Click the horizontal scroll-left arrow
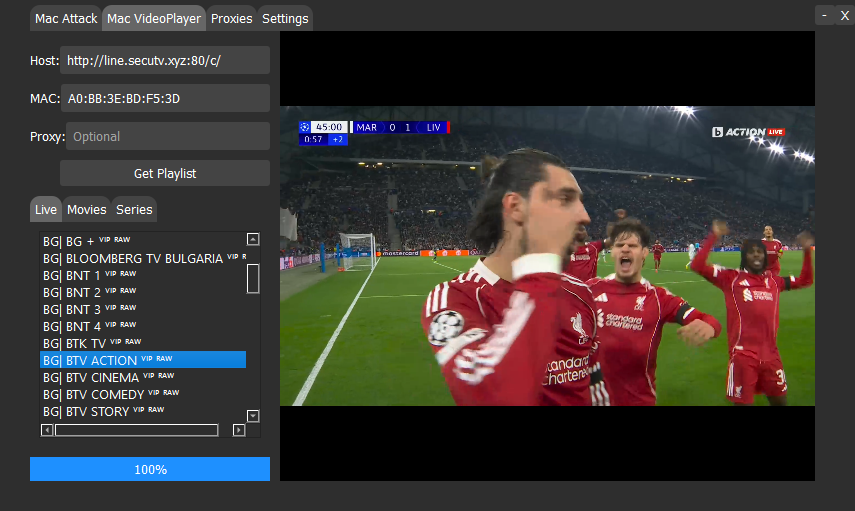This screenshot has height=511, width=855. click(47, 430)
